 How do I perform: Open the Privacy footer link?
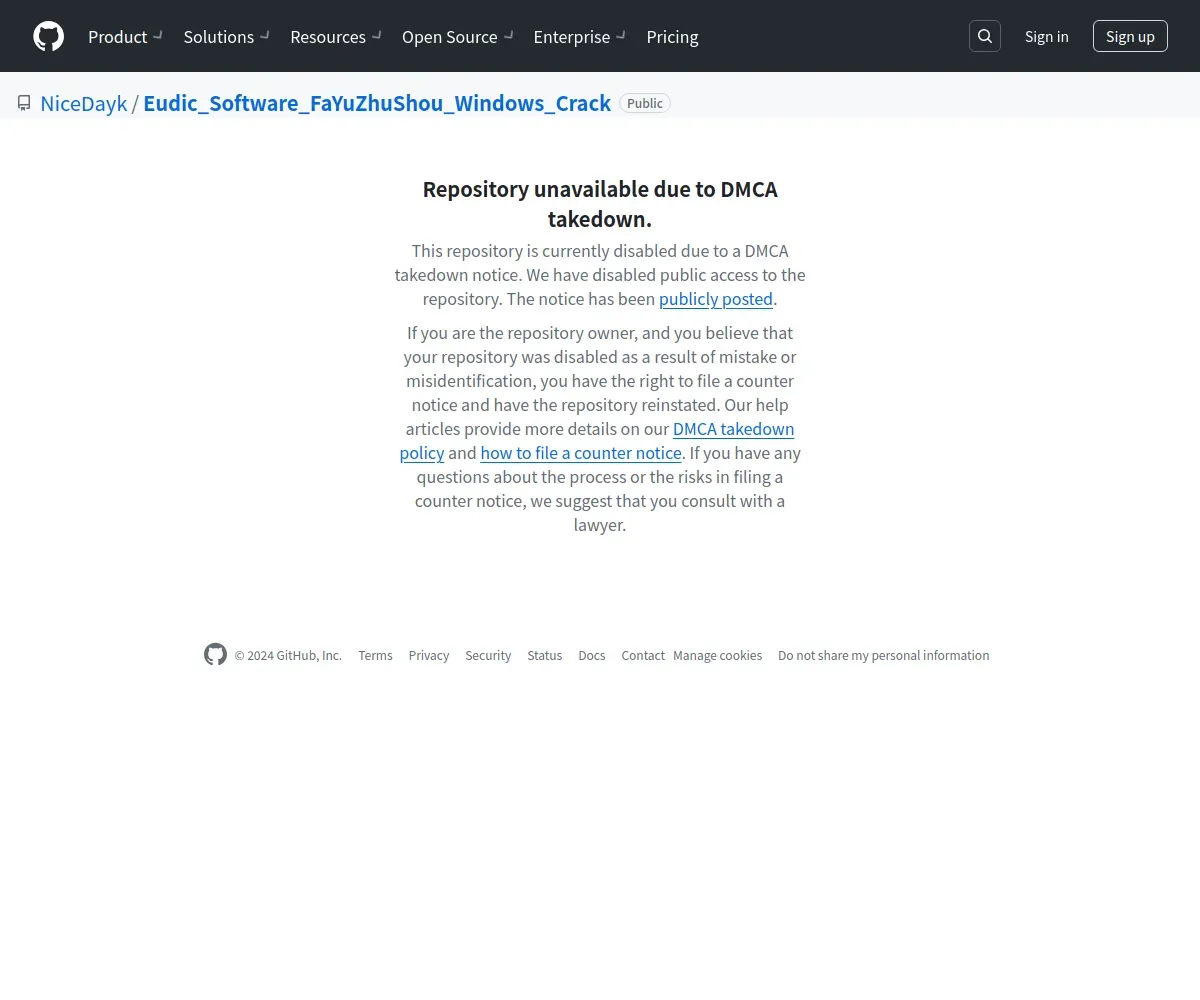click(x=429, y=656)
